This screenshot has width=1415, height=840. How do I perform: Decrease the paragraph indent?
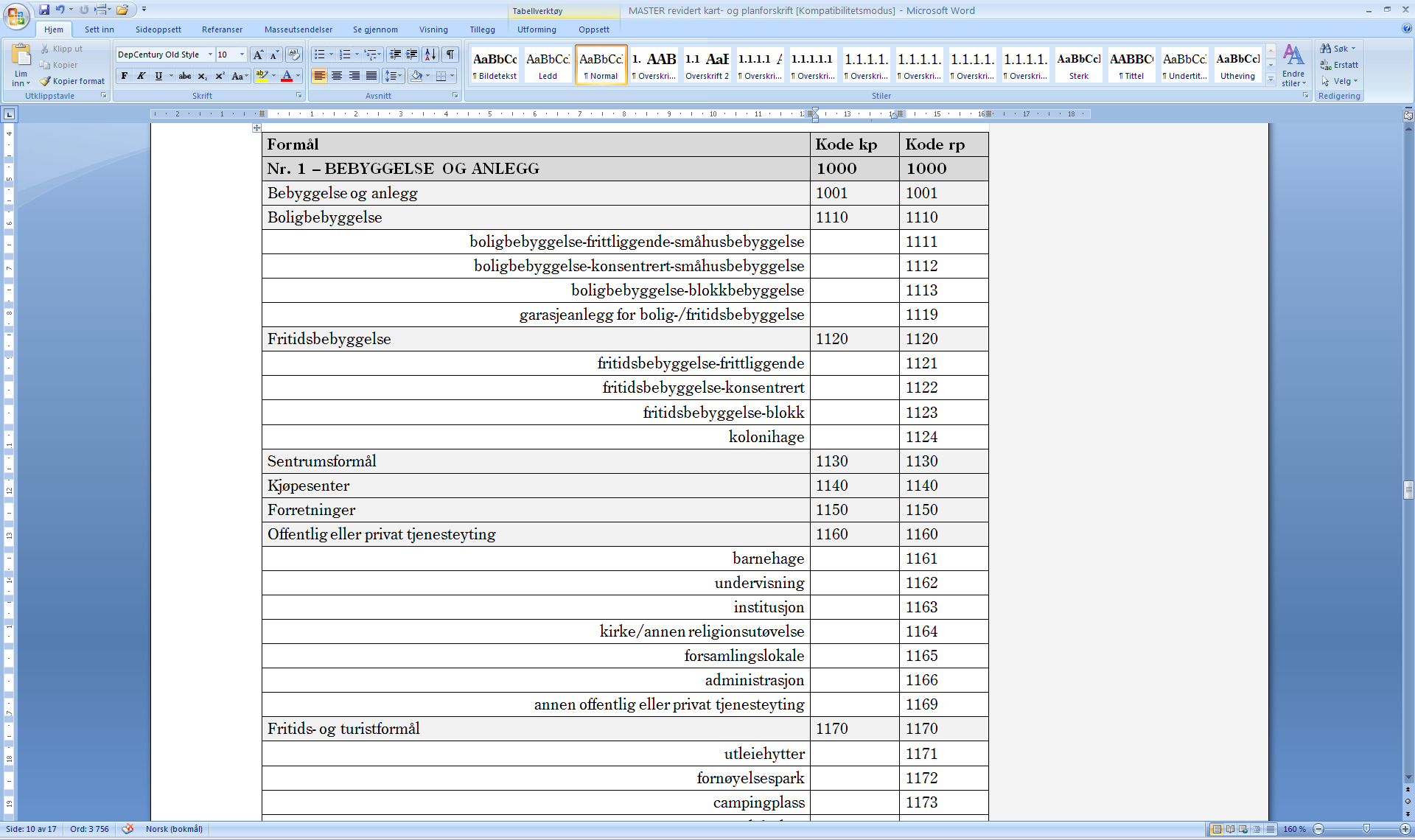(395, 55)
